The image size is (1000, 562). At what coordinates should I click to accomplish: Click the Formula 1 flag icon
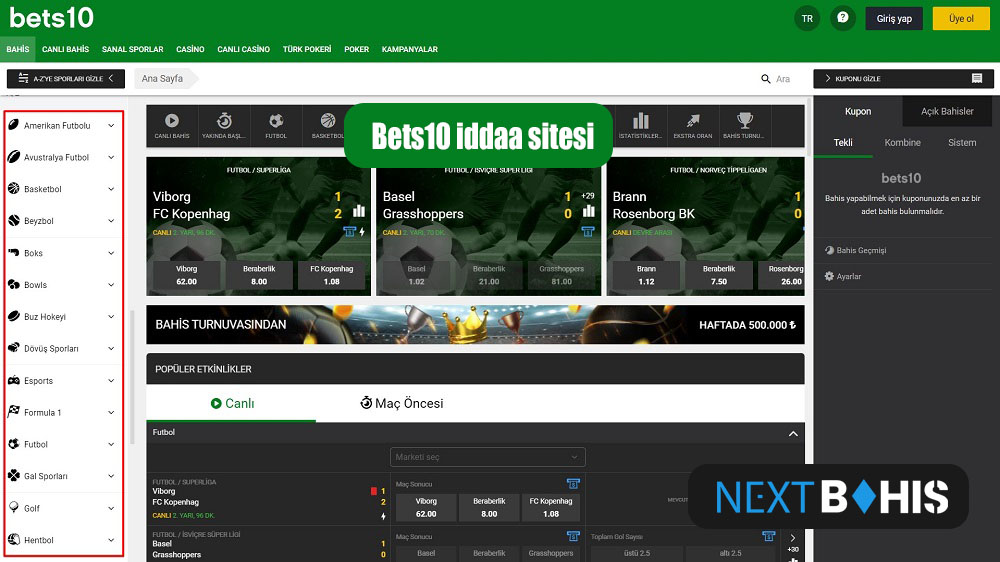[14, 412]
